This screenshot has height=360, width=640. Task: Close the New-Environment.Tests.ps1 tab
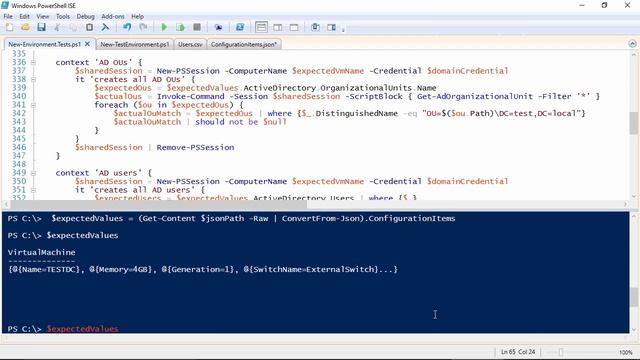pyautogui.click(x=87, y=44)
